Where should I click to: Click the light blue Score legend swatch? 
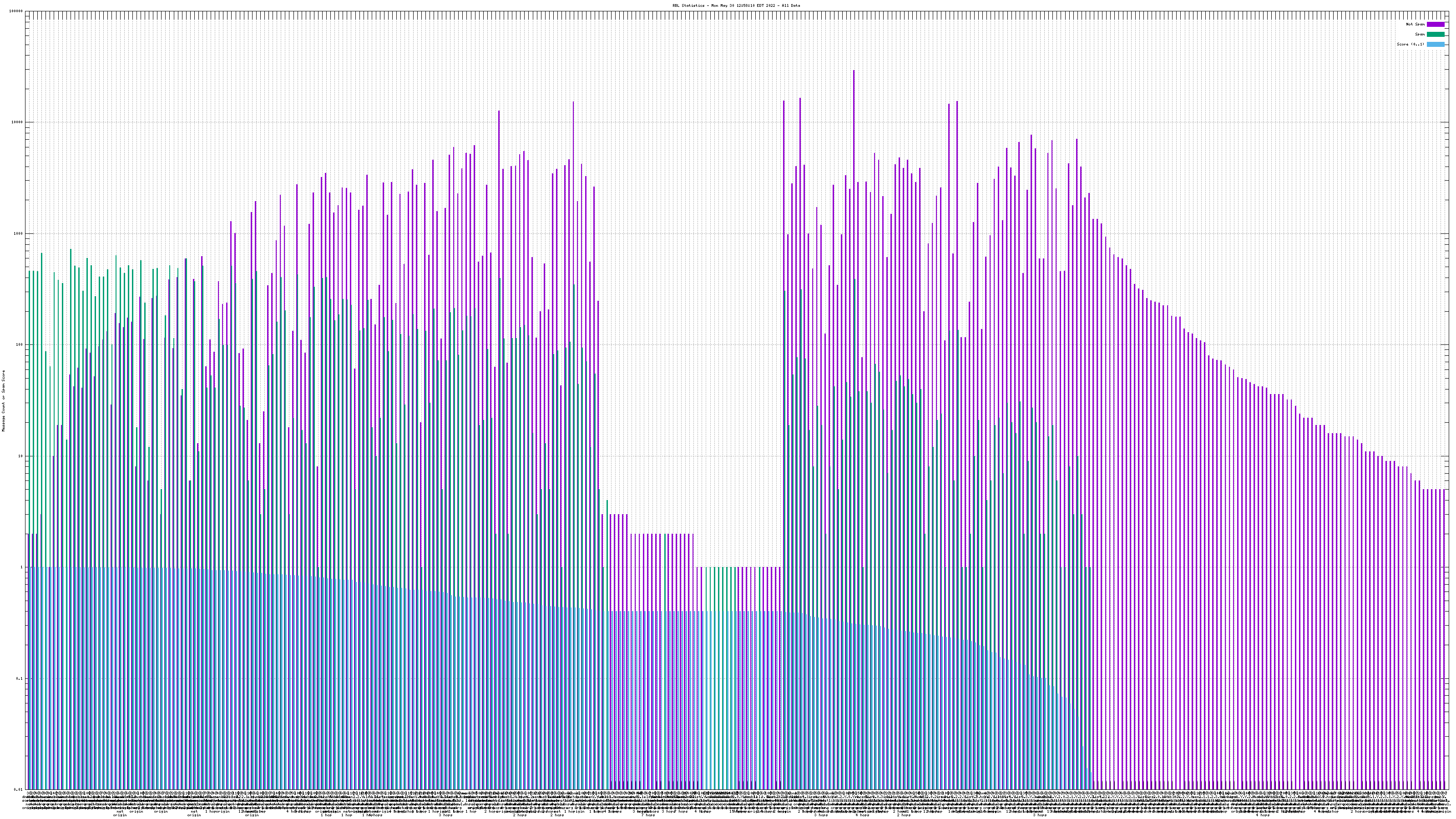tap(1436, 44)
